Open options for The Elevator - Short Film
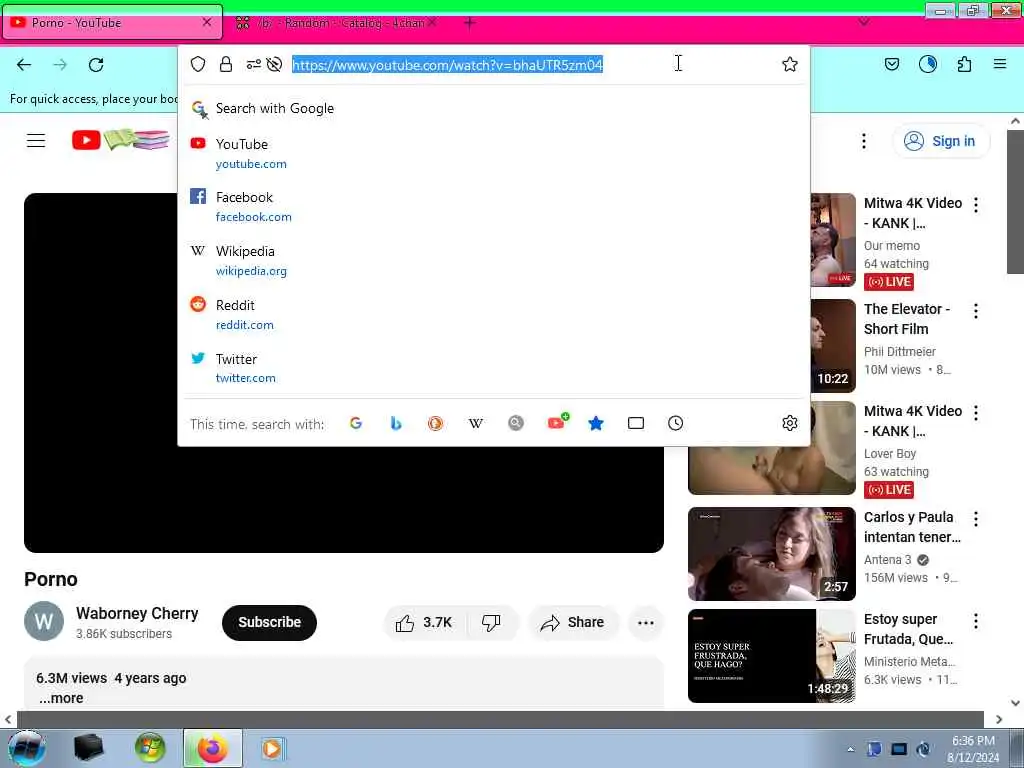The image size is (1024, 768). coord(976,311)
